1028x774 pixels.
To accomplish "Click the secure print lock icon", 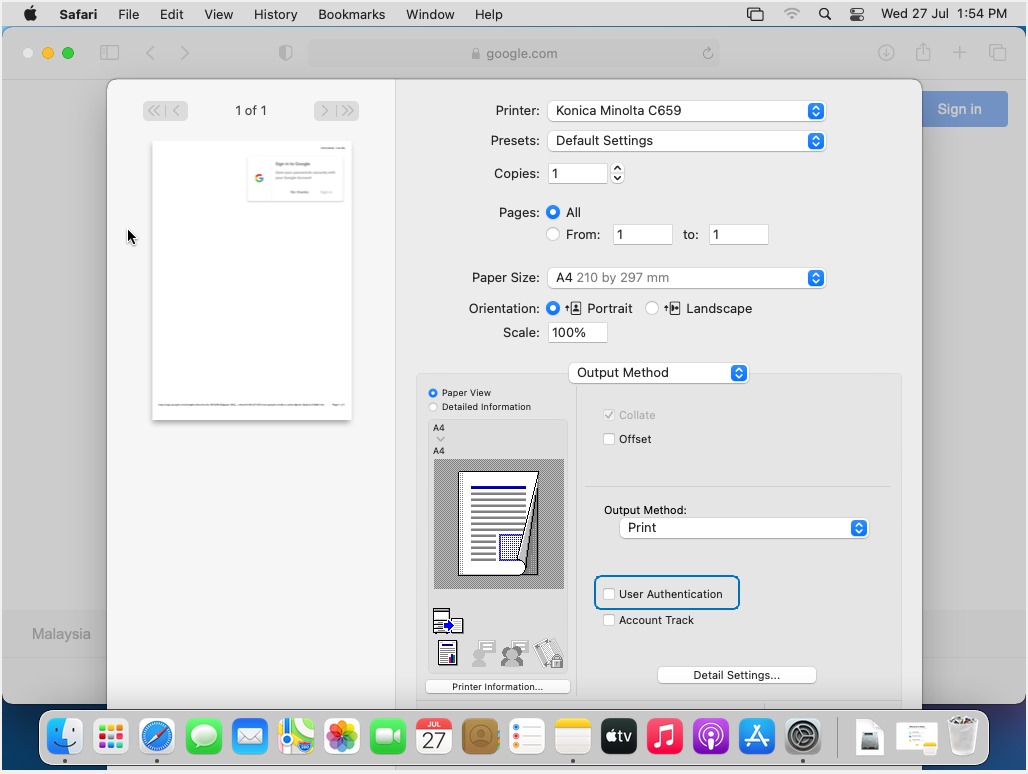I will point(548,653).
